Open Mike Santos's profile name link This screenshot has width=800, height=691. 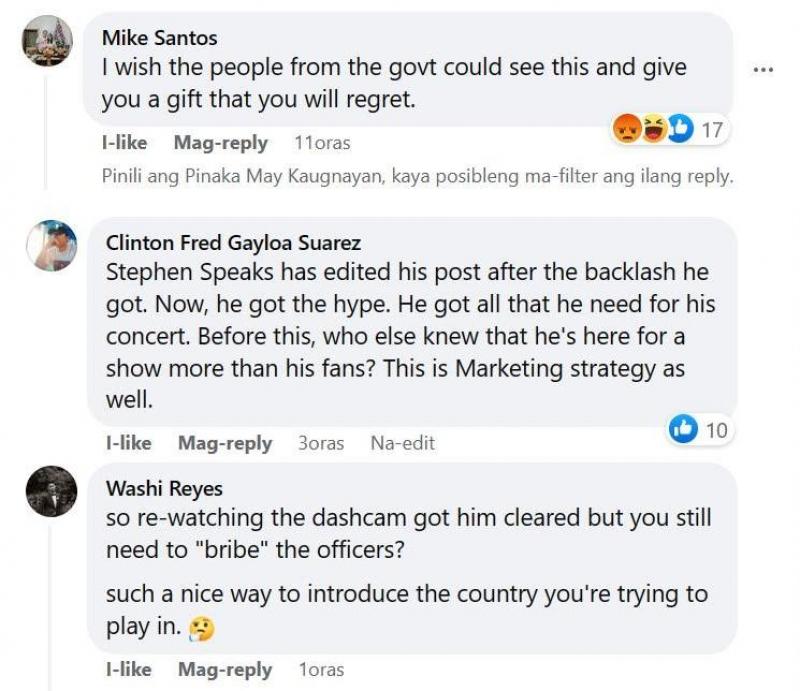[159, 38]
